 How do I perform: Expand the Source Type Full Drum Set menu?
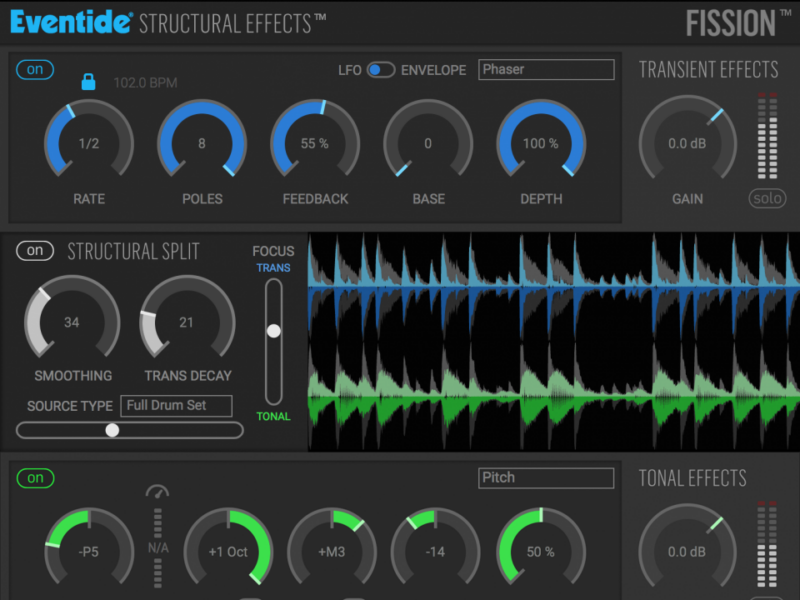[176, 406]
